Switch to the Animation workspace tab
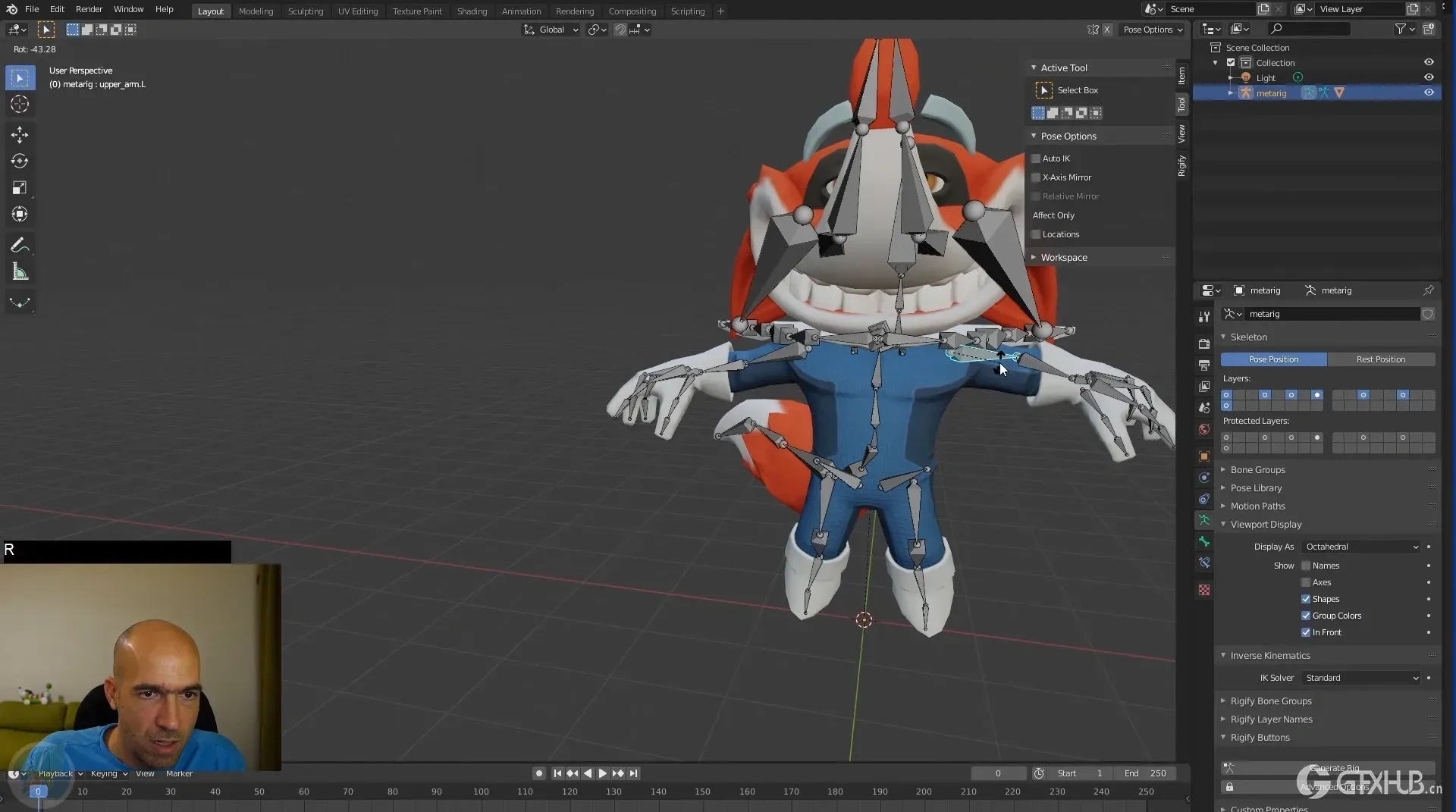Viewport: 1456px width, 812px height. pos(521,11)
